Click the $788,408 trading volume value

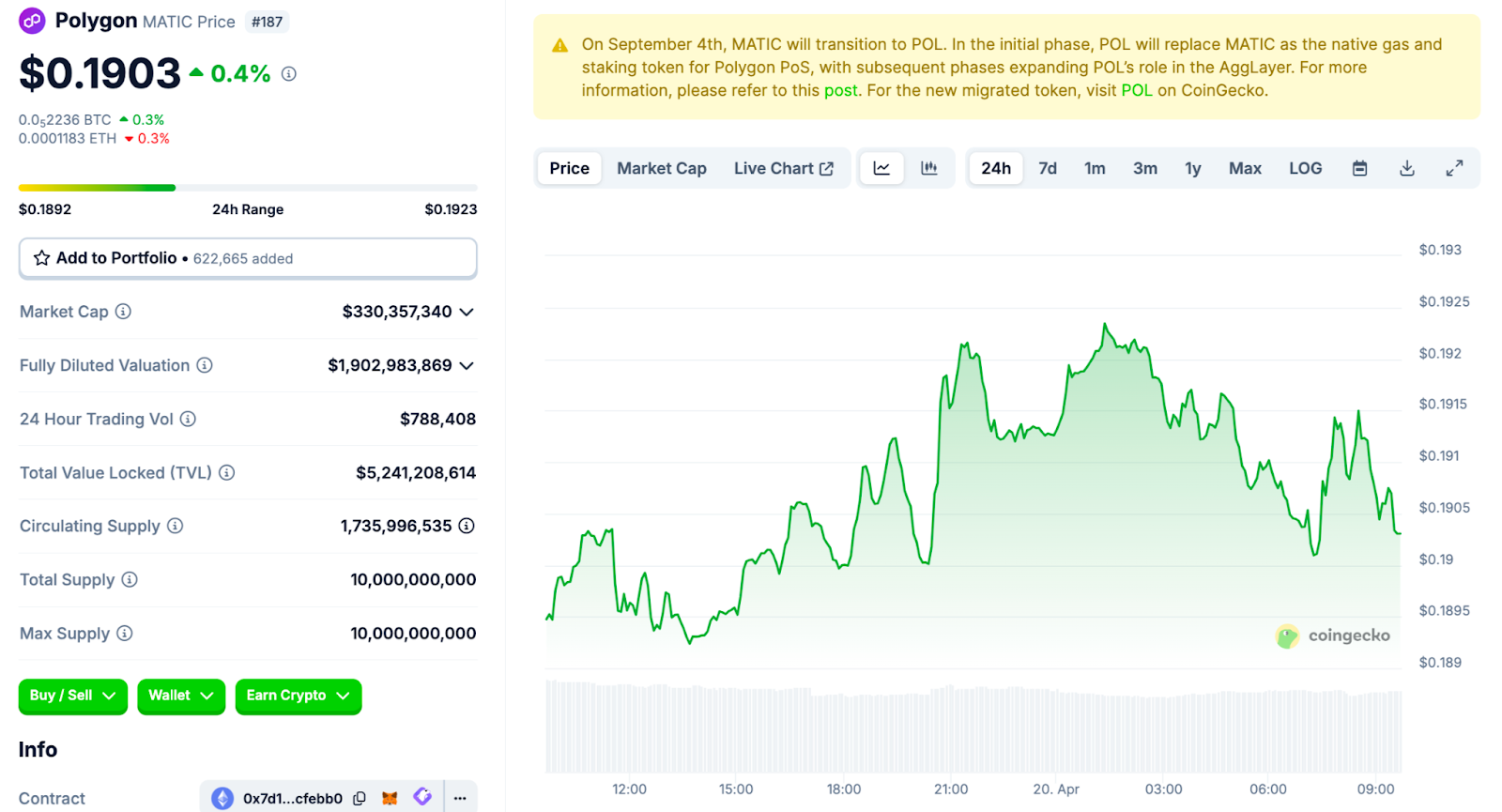(x=437, y=419)
